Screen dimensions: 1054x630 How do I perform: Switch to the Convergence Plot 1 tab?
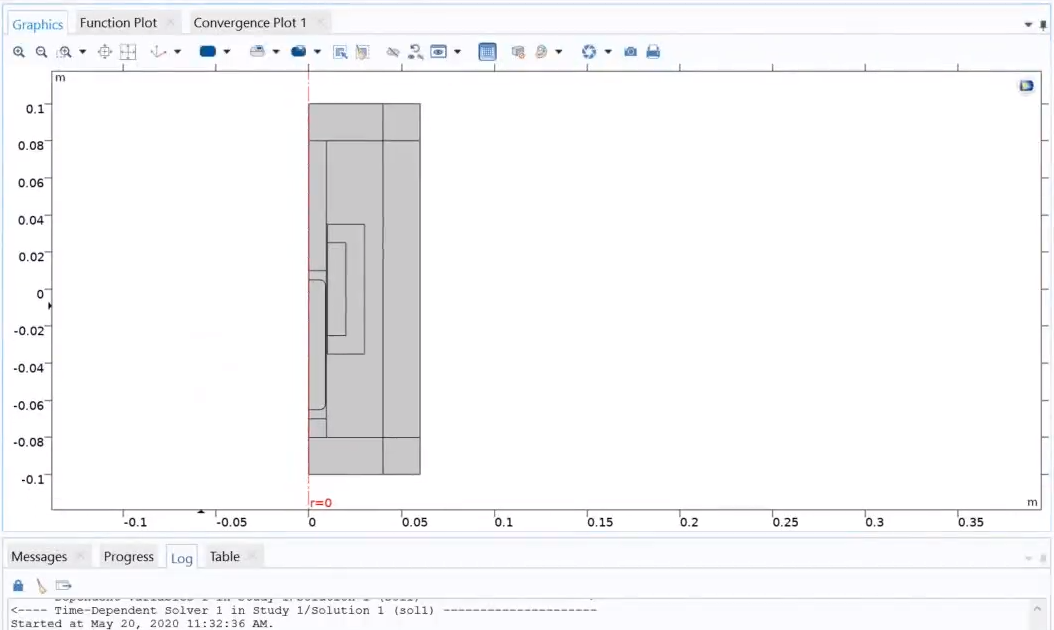[253, 21]
